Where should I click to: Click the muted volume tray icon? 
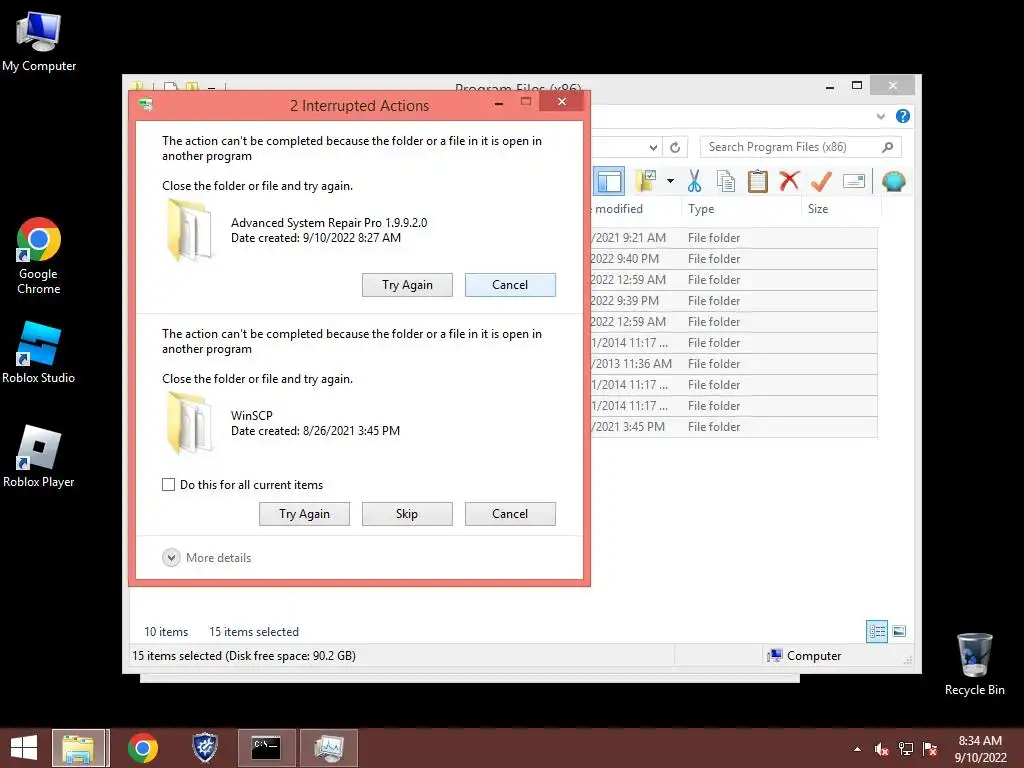pos(882,749)
